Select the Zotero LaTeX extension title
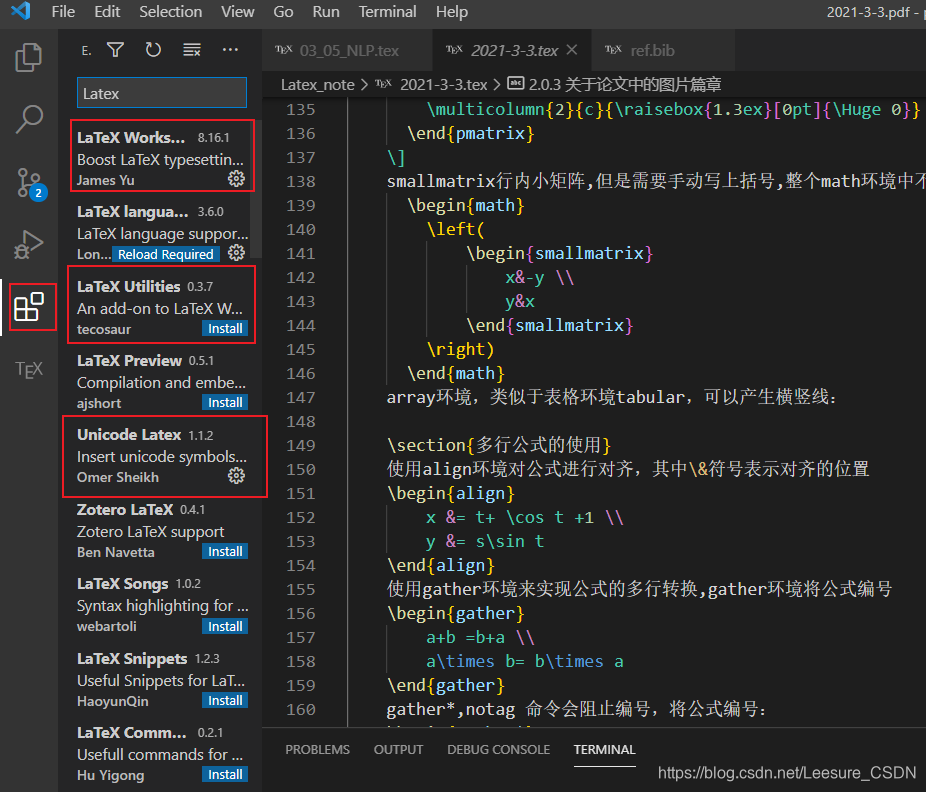This screenshot has width=926, height=792. [x=125, y=509]
